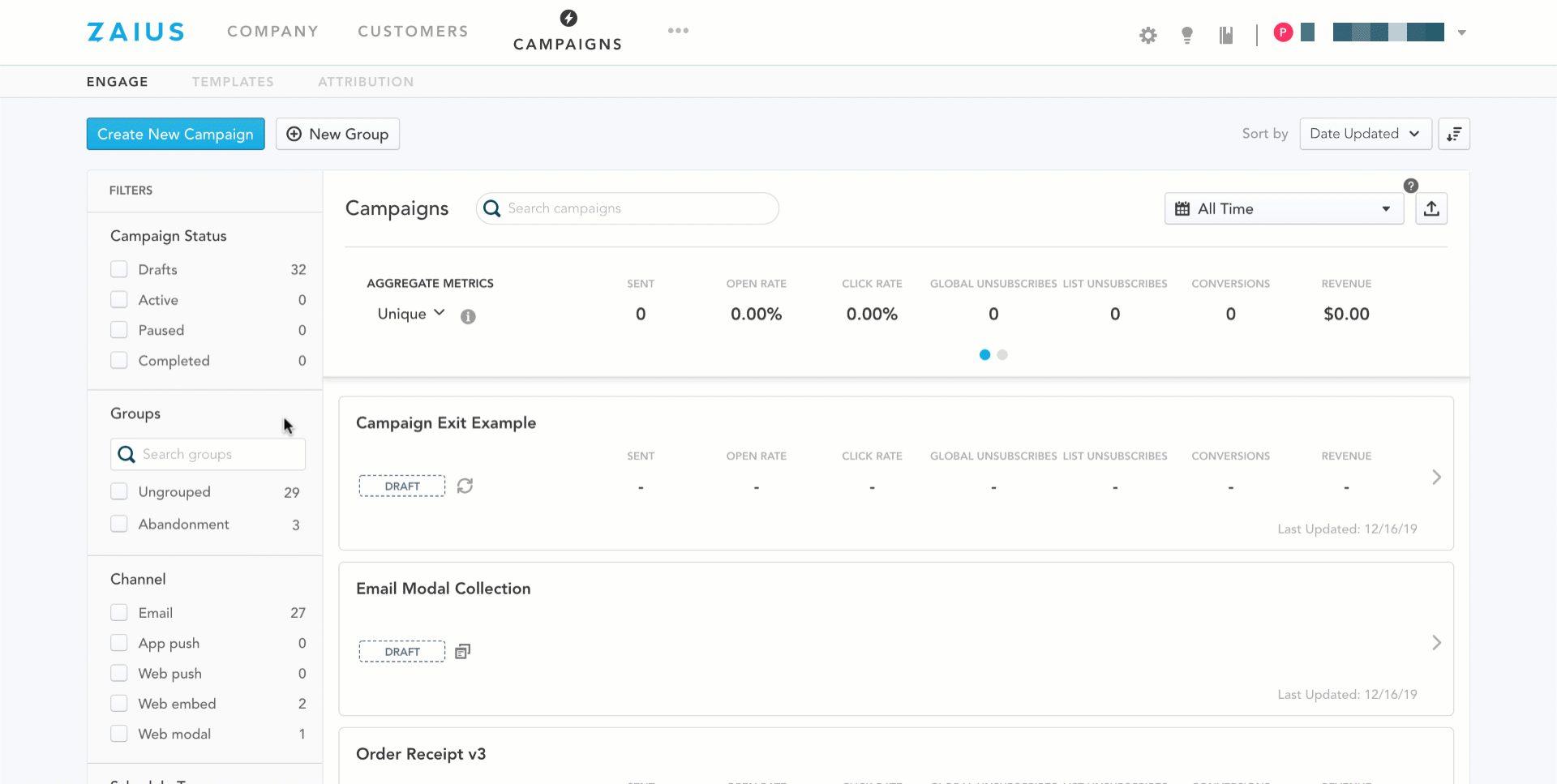Check the Web embed channel filter

click(119, 703)
